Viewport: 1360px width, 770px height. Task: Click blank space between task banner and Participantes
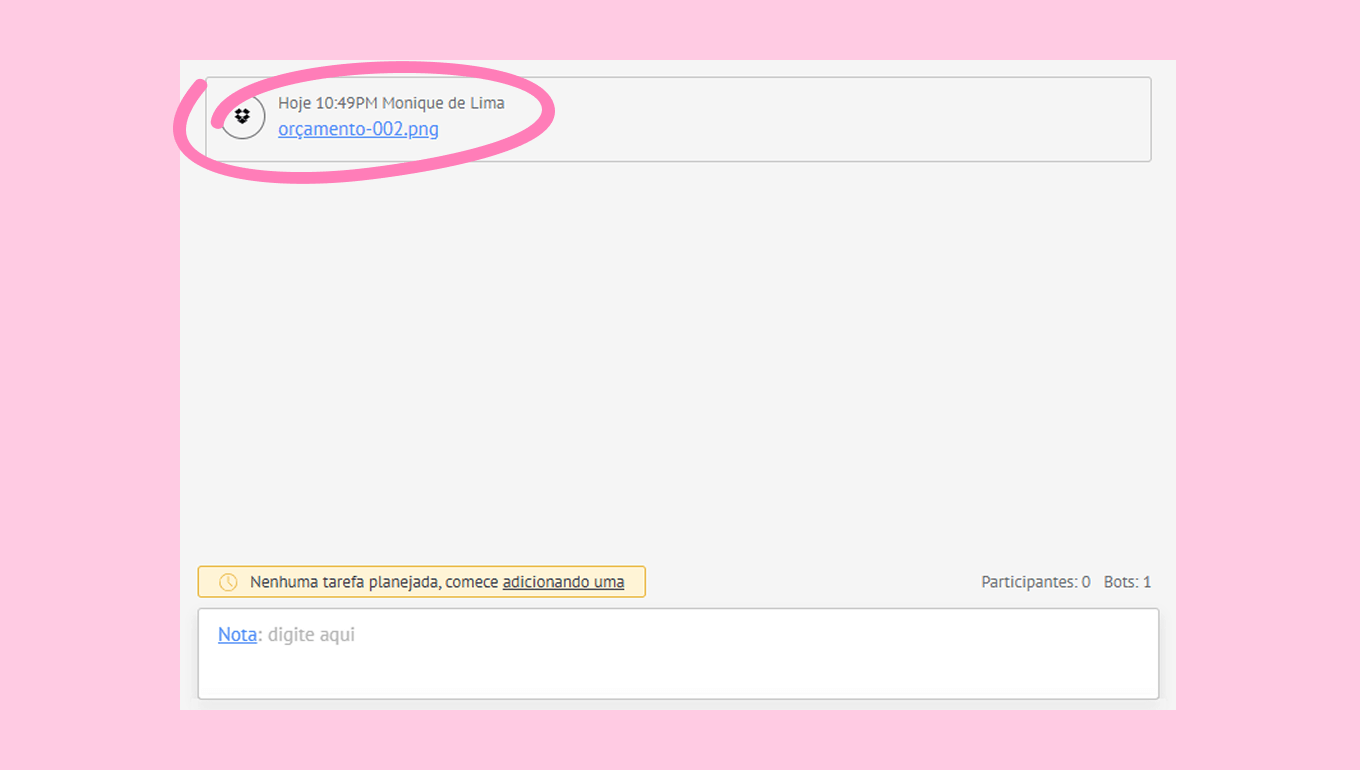click(810, 582)
